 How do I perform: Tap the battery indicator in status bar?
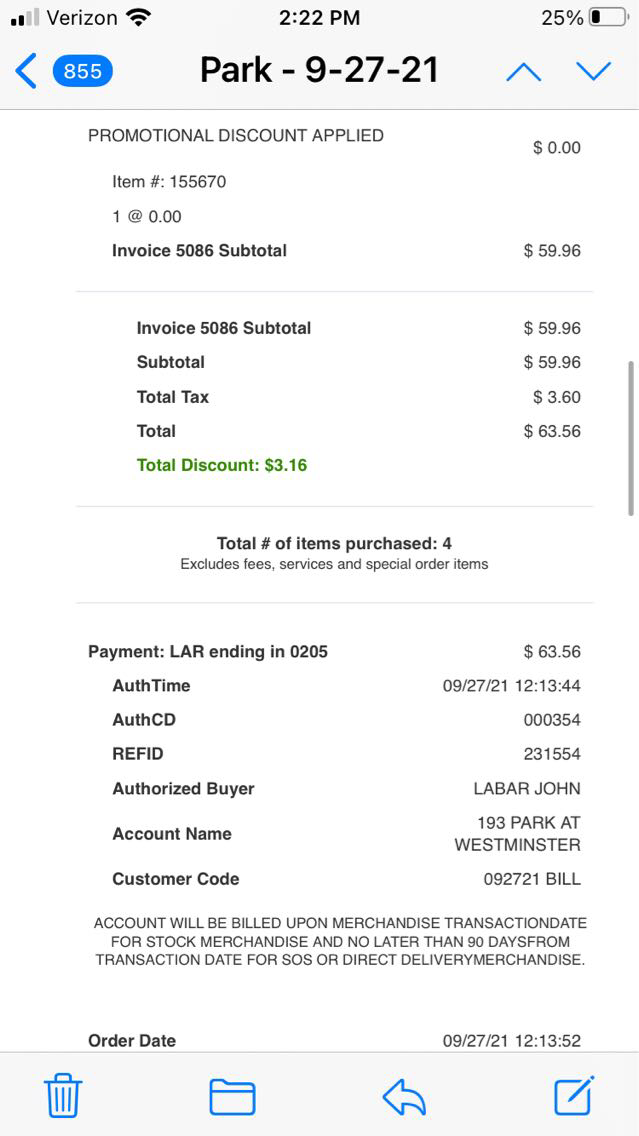[608, 17]
